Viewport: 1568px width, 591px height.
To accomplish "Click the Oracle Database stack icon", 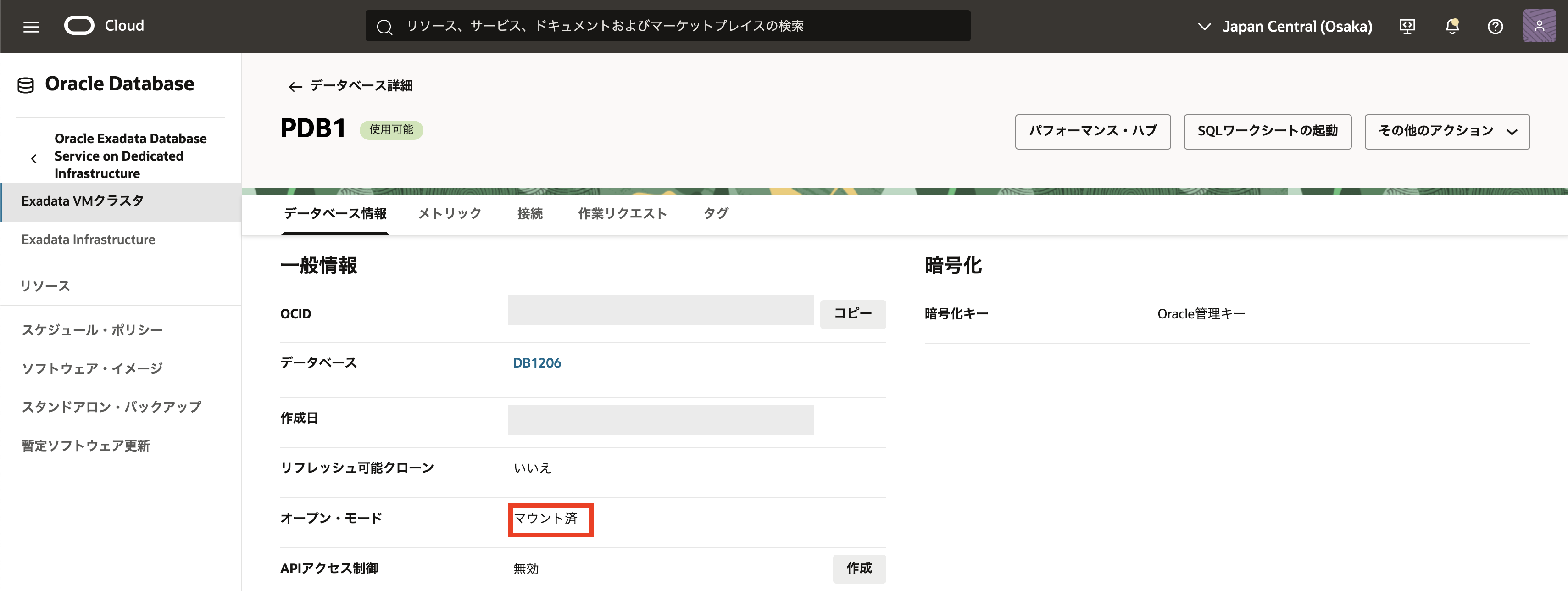I will coord(26,84).
